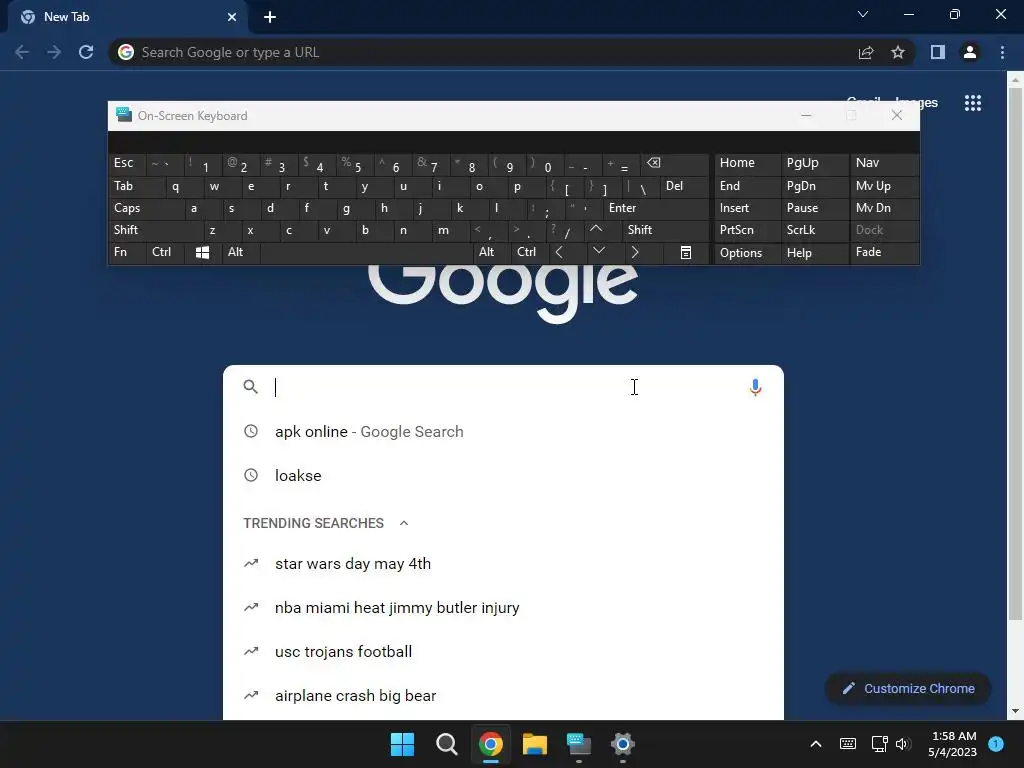Bookmark this tab with the star icon
Image resolution: width=1024 pixels, height=768 pixels.
pos(898,52)
